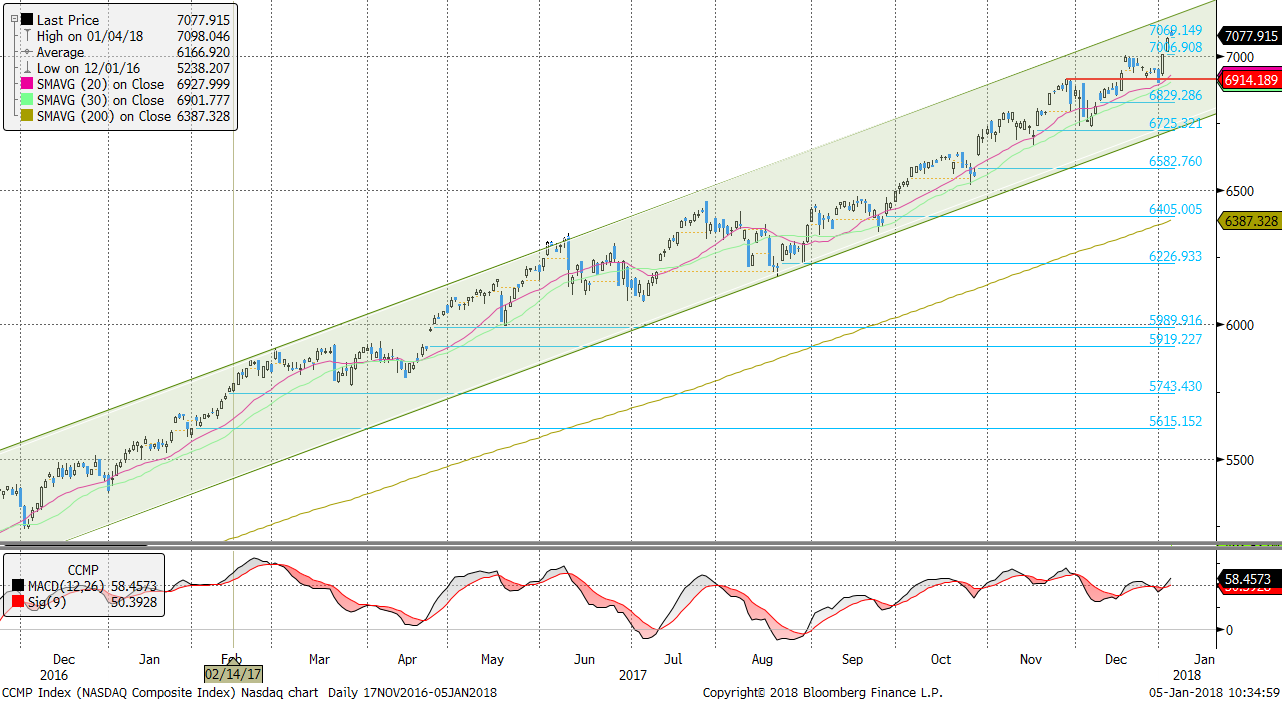Click the black Last Price color swatch

(27, 20)
